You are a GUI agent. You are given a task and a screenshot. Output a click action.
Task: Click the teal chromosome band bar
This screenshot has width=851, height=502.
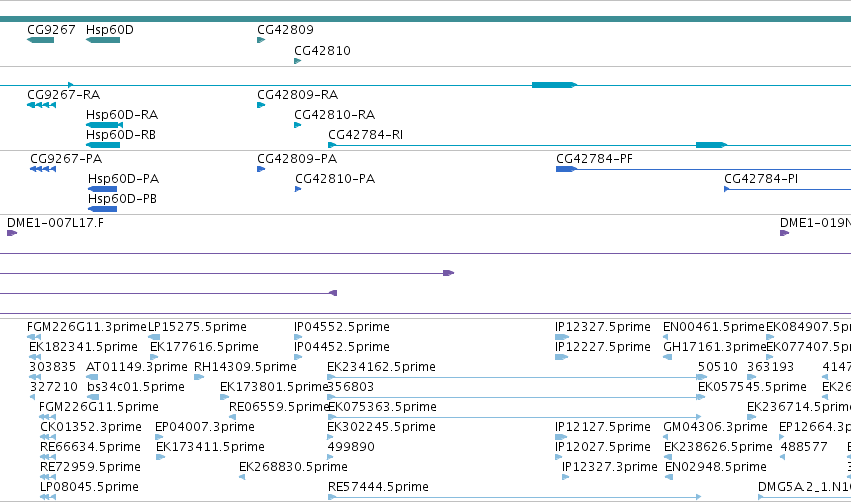(426, 19)
